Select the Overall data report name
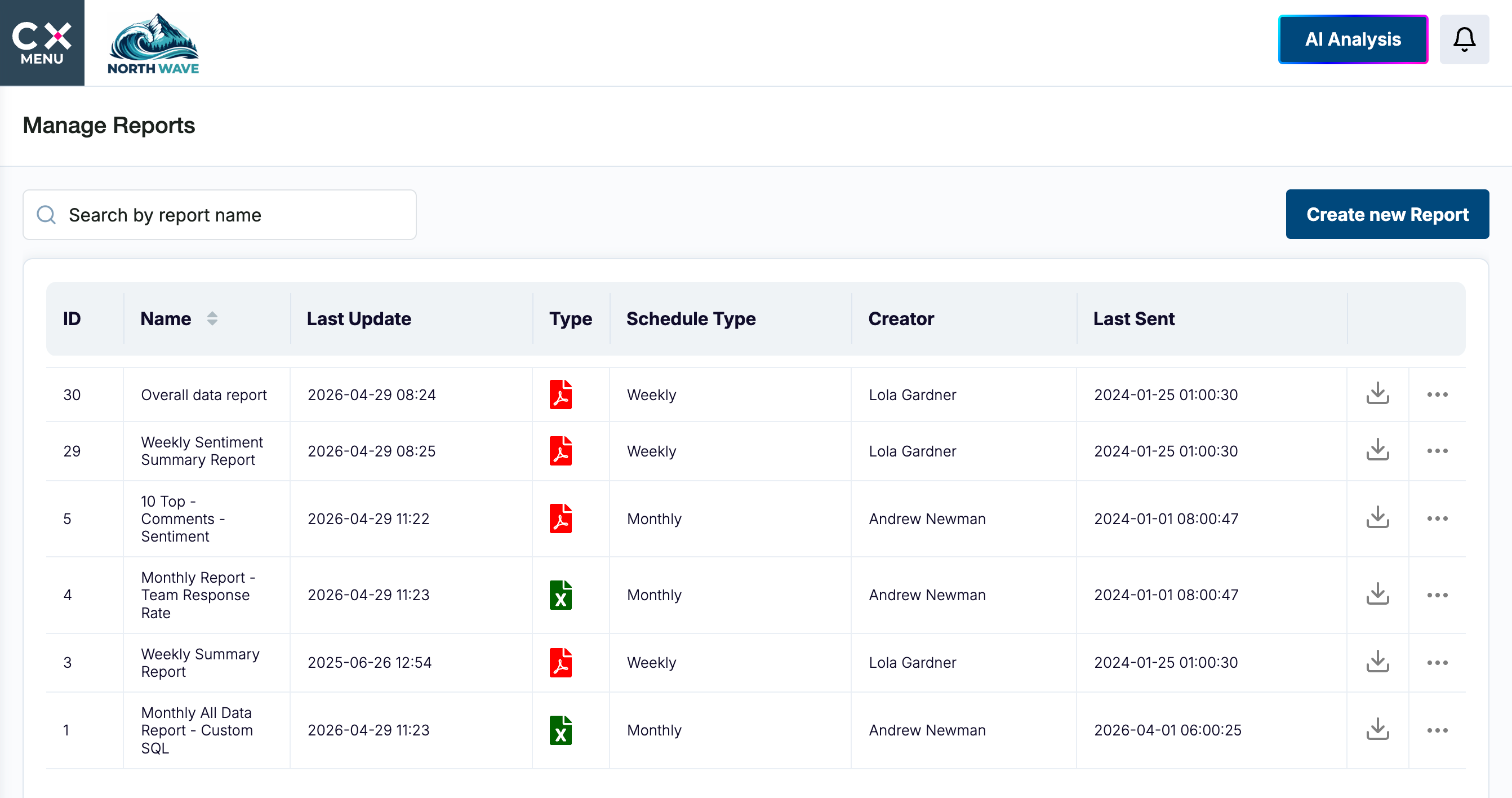Screen dimensions: 1512x798 204,394
